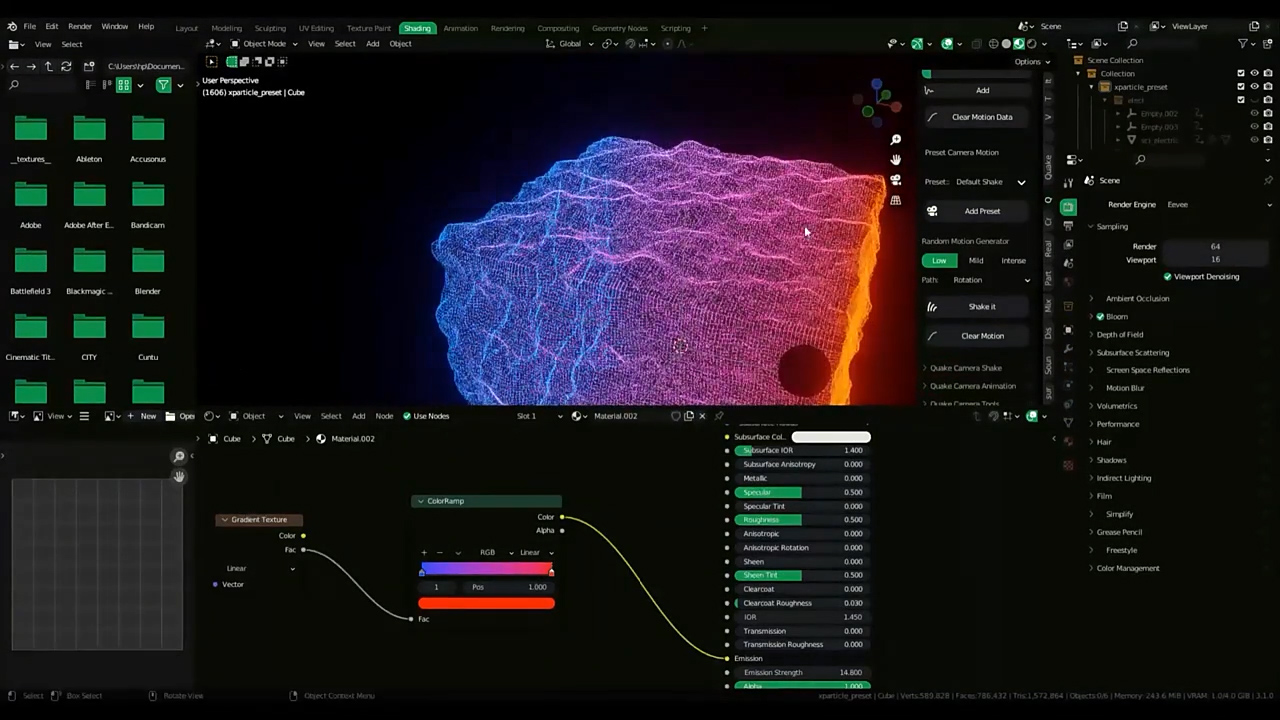Create new folder in file browser

(x=88, y=66)
